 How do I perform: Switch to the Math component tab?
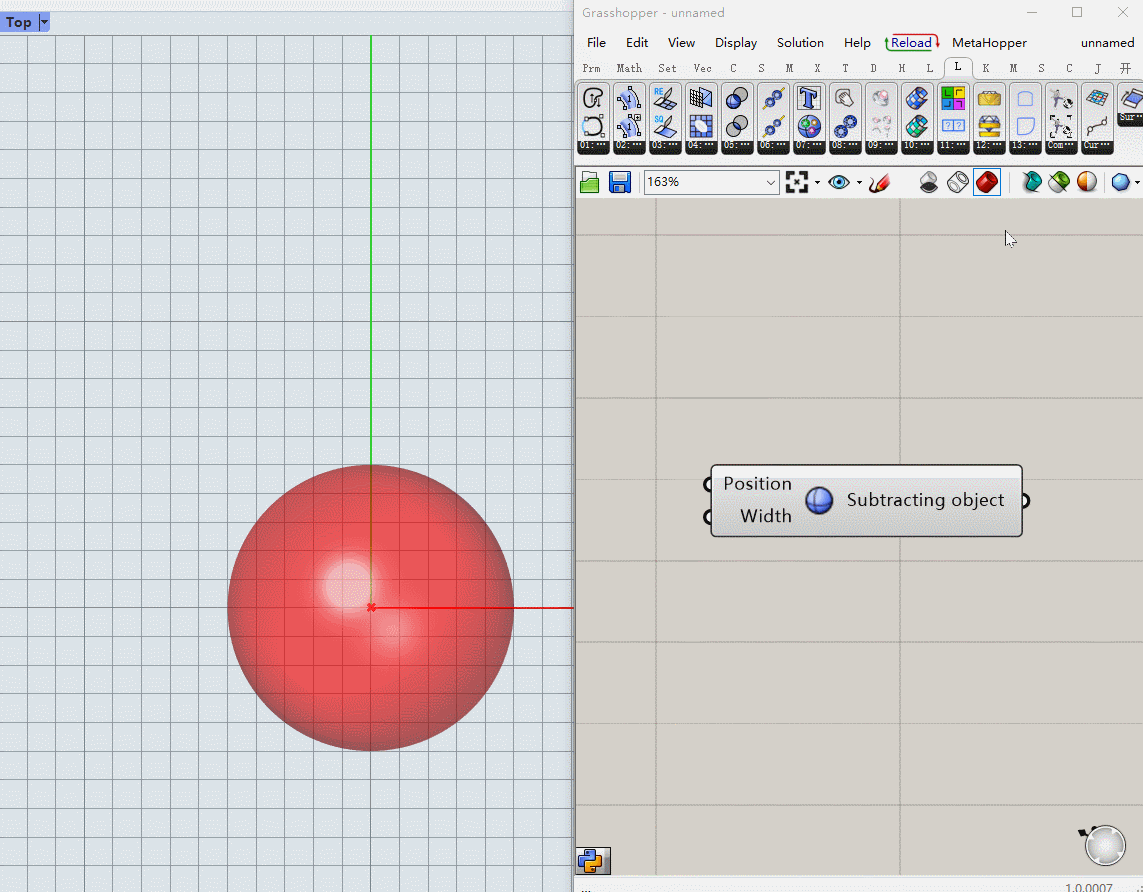(x=629, y=69)
